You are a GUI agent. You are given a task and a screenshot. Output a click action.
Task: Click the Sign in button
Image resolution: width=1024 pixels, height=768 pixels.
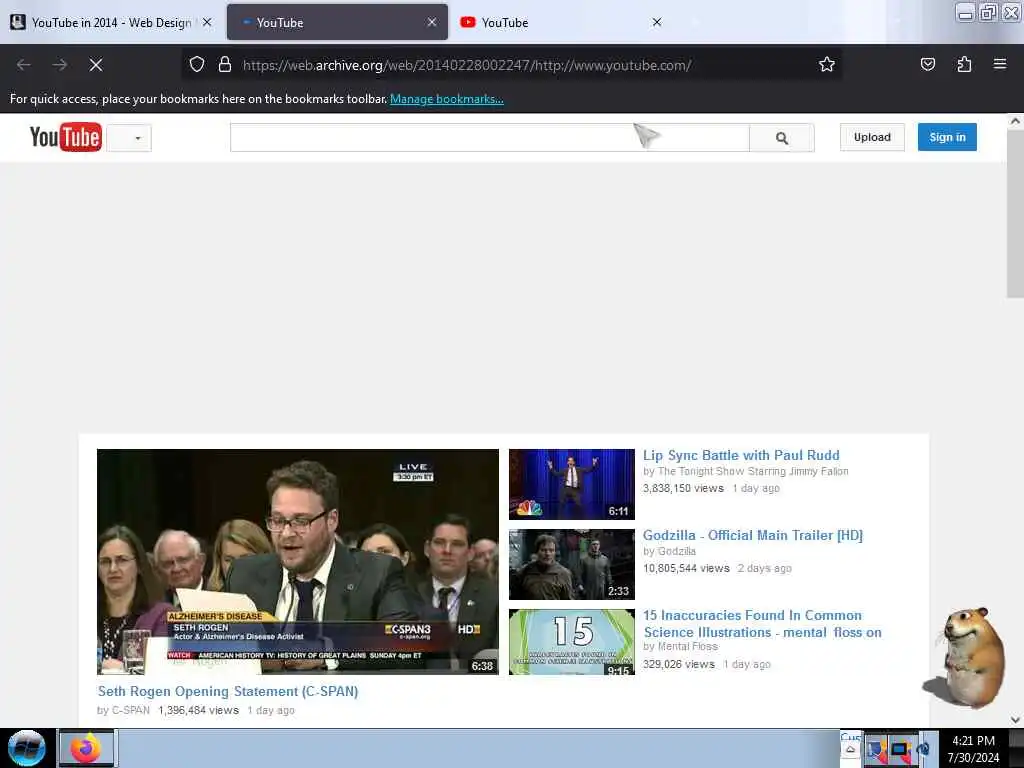(947, 137)
